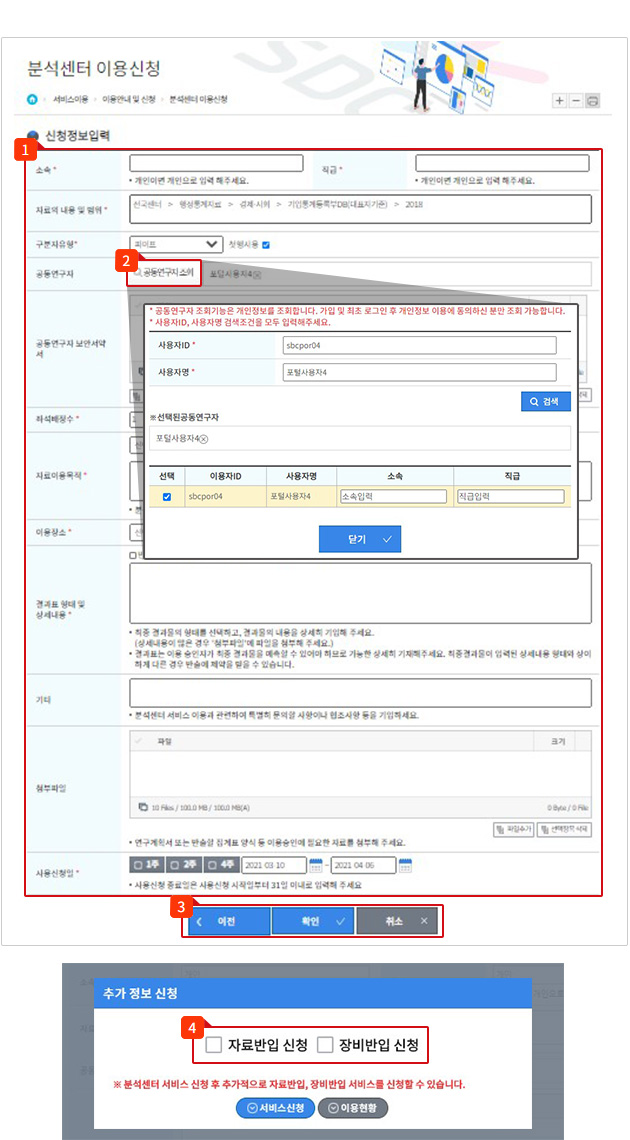Viewport: 630px width, 1140px height.
Task: Click the home icon in the breadcrumb
Action: point(32,99)
